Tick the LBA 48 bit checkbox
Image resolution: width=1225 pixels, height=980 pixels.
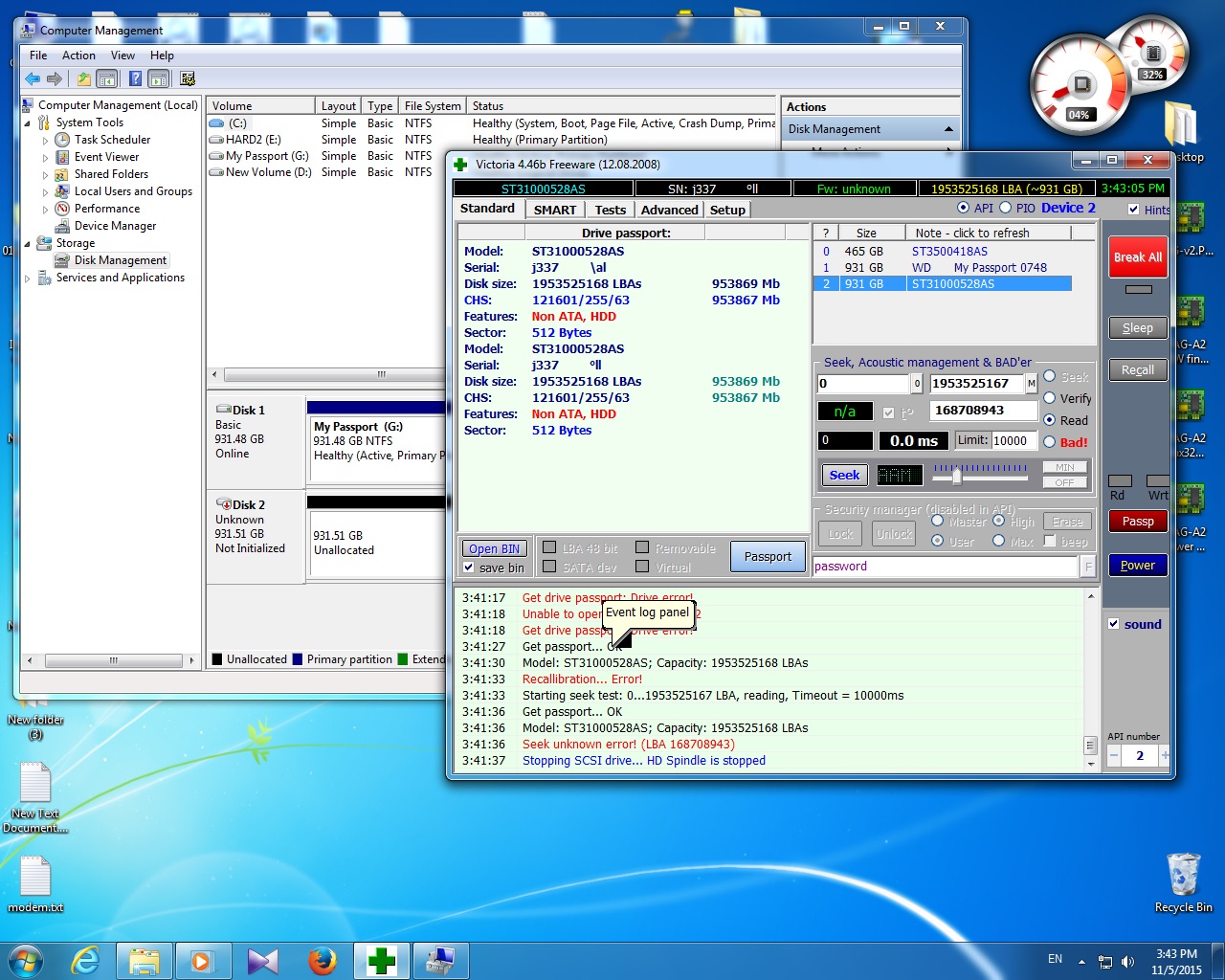(x=549, y=547)
